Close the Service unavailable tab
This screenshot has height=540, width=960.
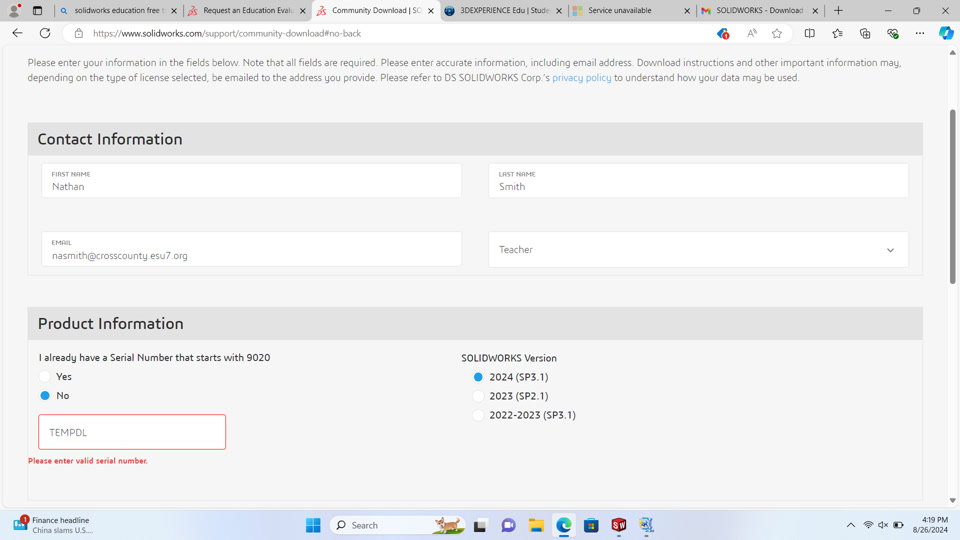point(686,10)
